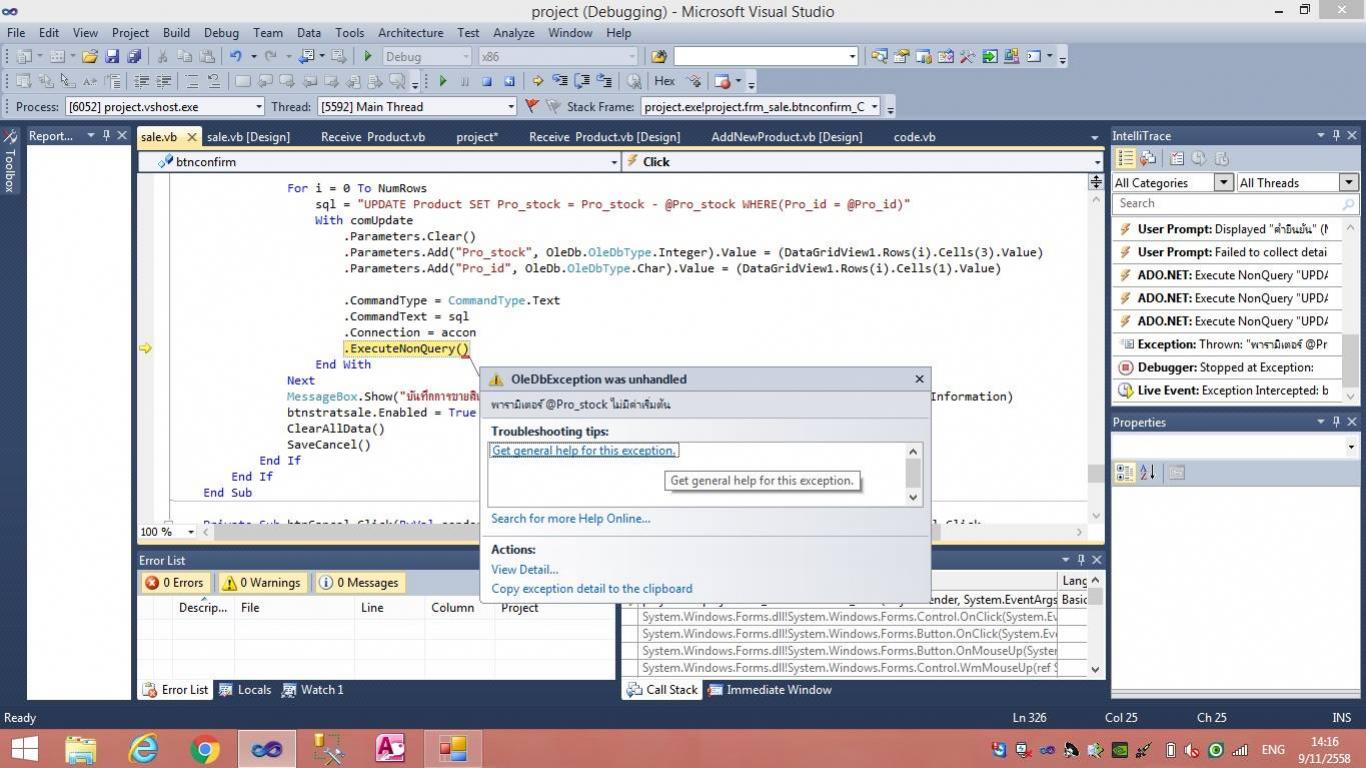Toggle Hex display in debug toolbar
Screen dimensions: 1366x768
[664, 82]
